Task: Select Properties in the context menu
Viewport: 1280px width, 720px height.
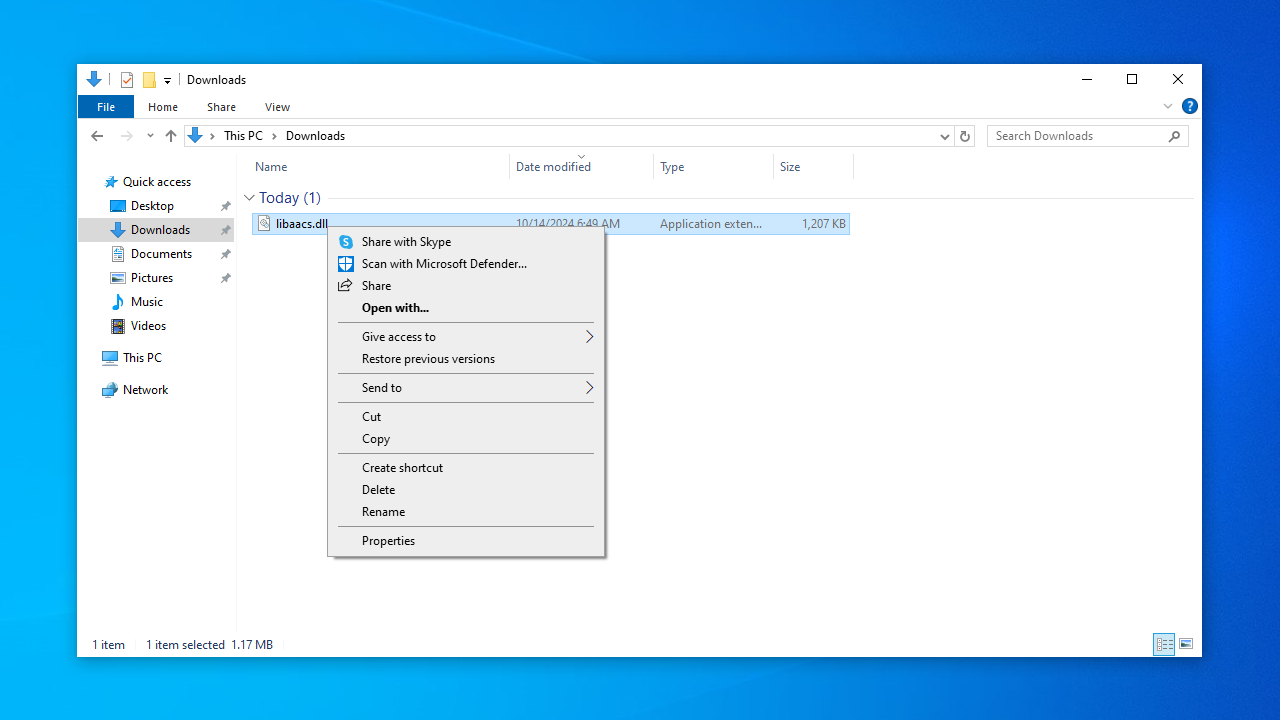Action: click(388, 541)
